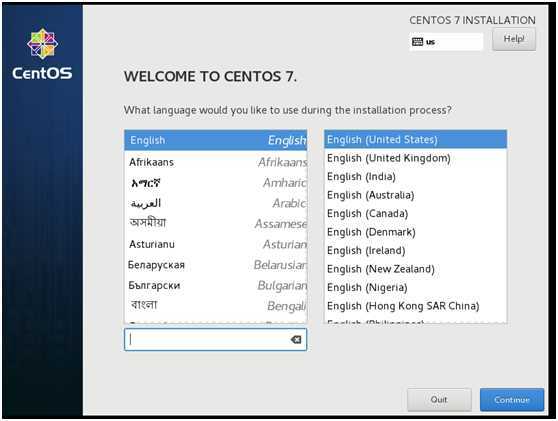This screenshot has width=558, height=421.
Task: Choose English (Hong Kong SAR China) locale
Action: click(x=415, y=306)
